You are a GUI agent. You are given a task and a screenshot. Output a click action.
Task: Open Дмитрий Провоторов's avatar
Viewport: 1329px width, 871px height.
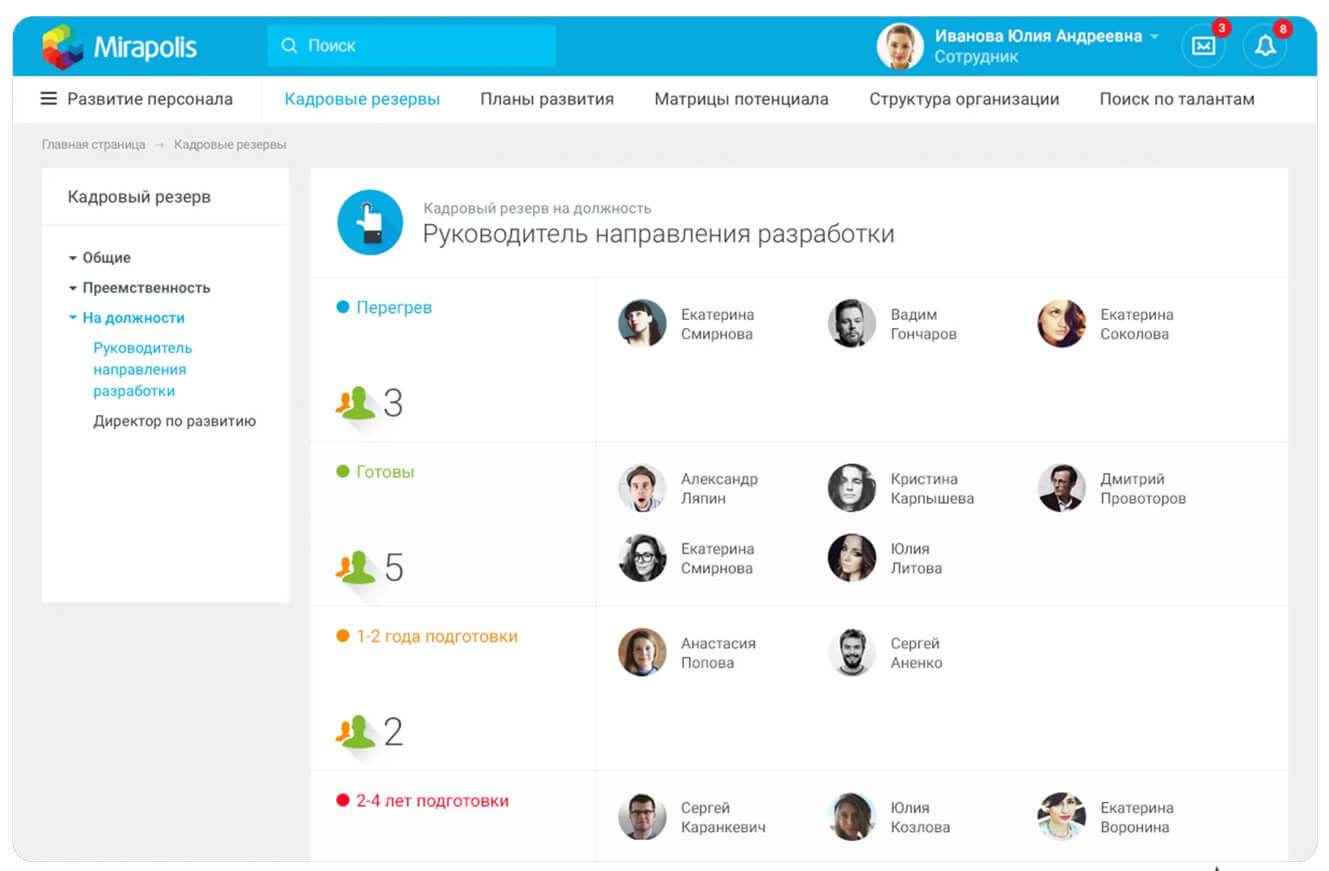pos(1062,488)
